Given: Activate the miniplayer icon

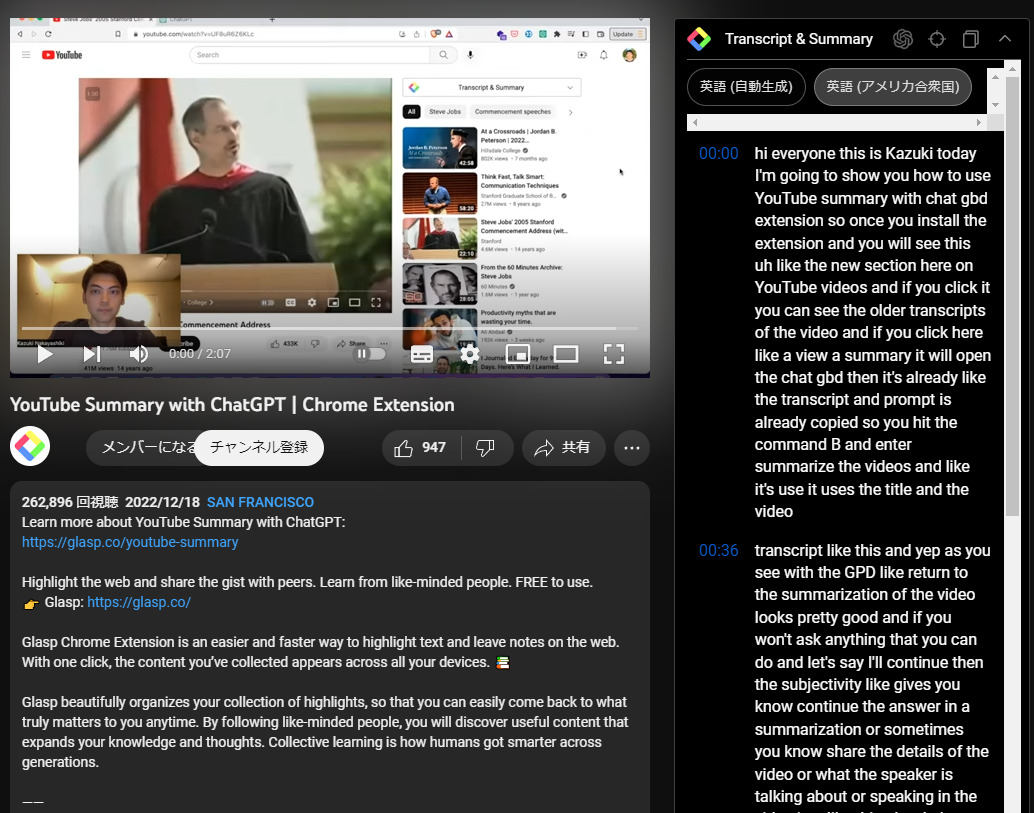Looking at the screenshot, I should [519, 354].
